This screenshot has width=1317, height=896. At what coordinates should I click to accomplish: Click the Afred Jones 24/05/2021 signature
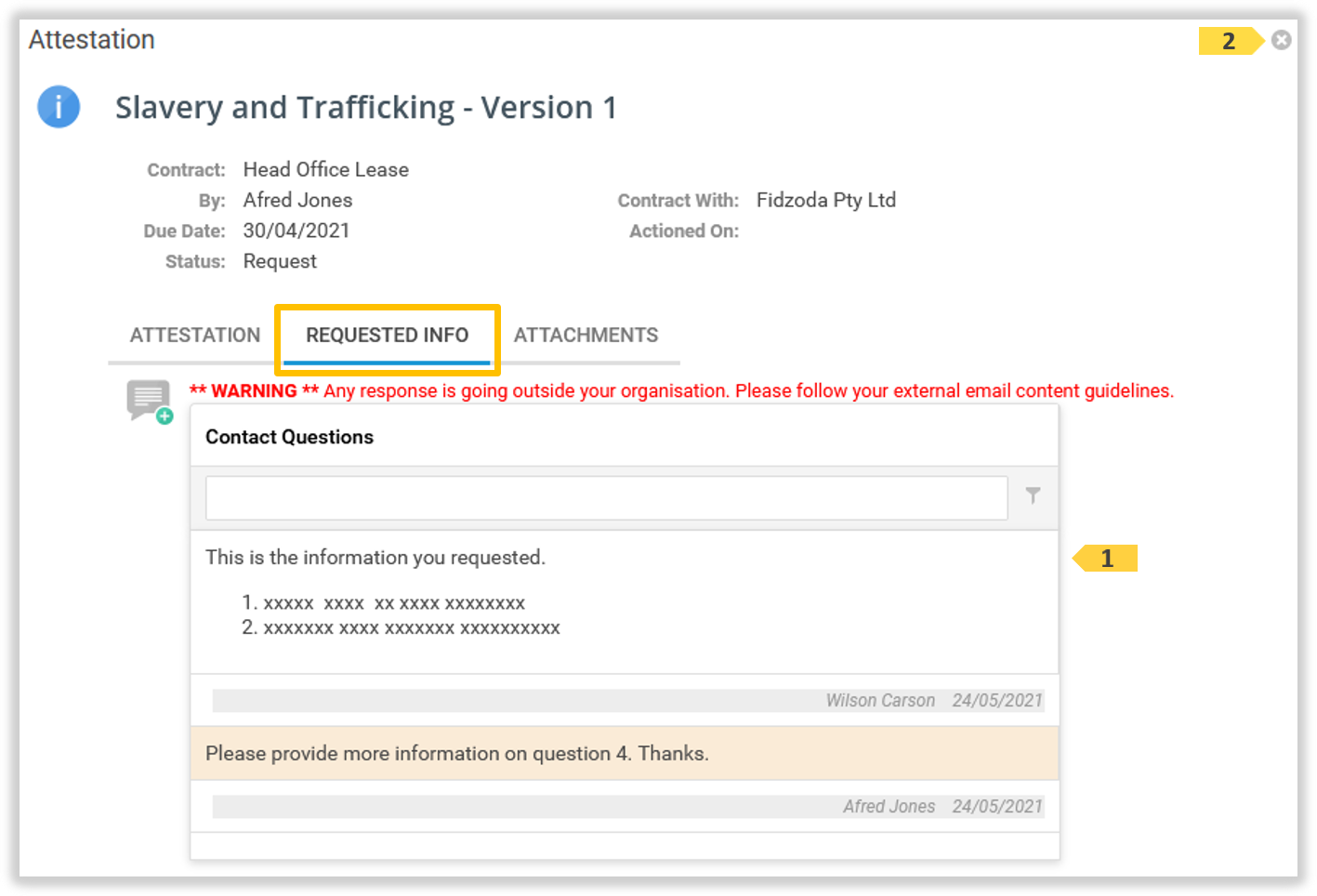tap(942, 806)
